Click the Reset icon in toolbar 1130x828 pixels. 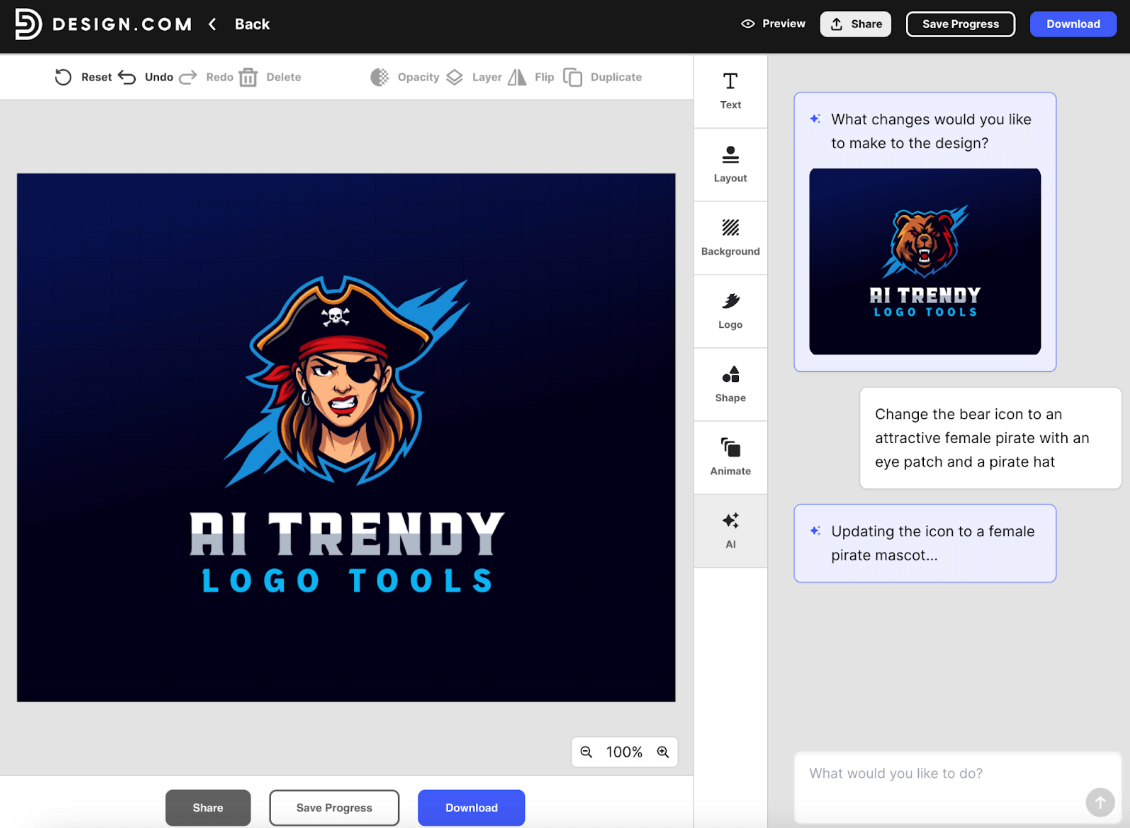click(63, 77)
